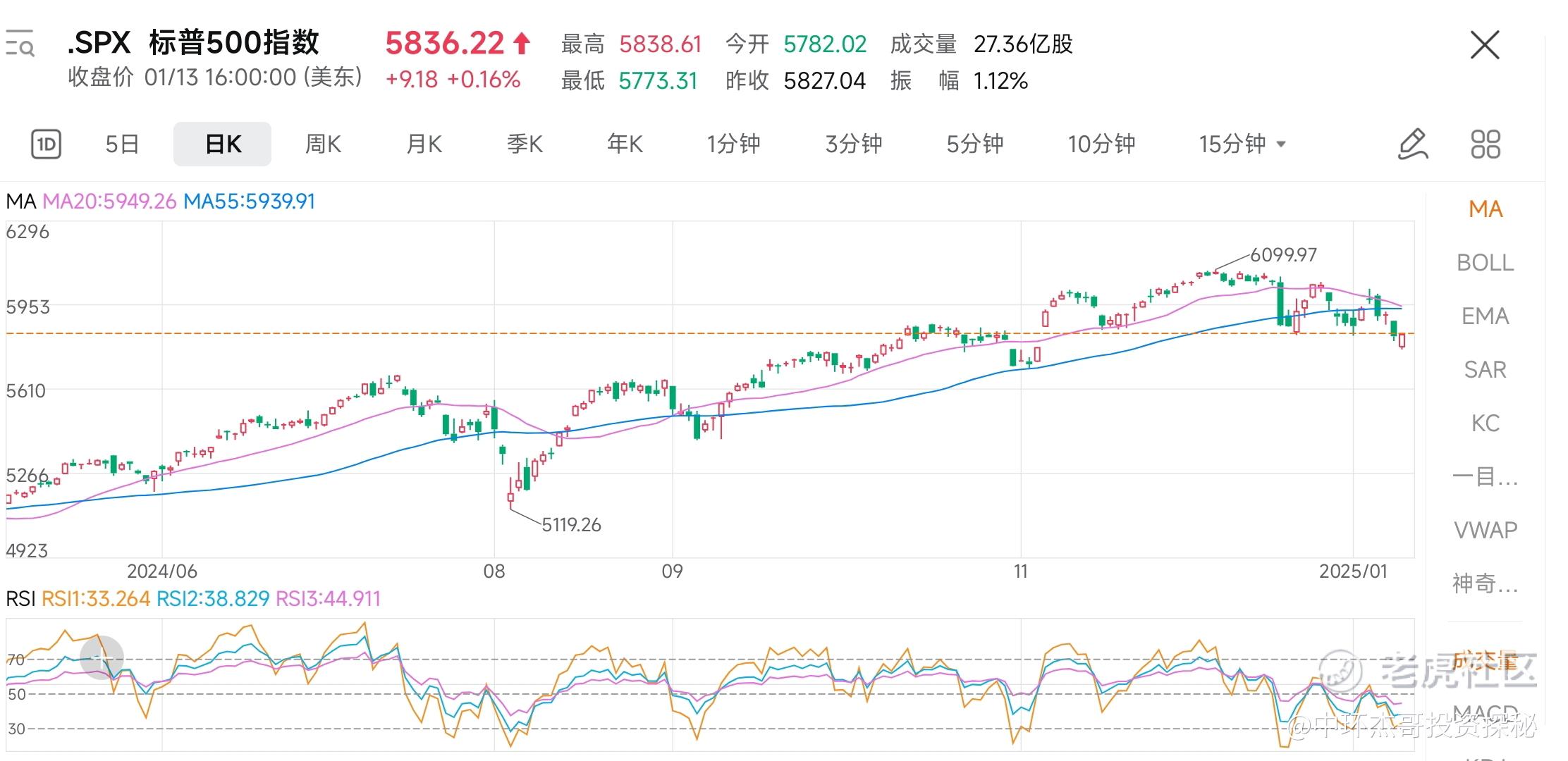This screenshot has height=761, width=1568.
Task: Select the 5日 five-day view
Action: coord(122,144)
